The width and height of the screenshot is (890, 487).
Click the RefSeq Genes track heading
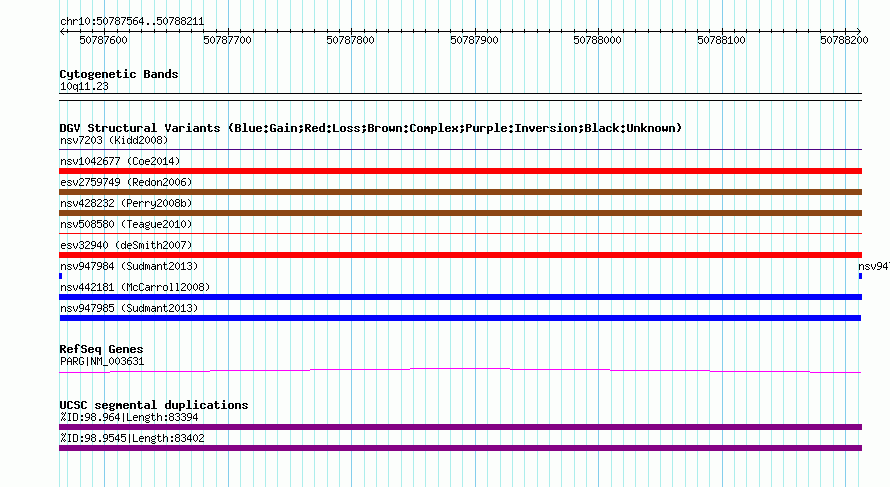(x=101, y=349)
